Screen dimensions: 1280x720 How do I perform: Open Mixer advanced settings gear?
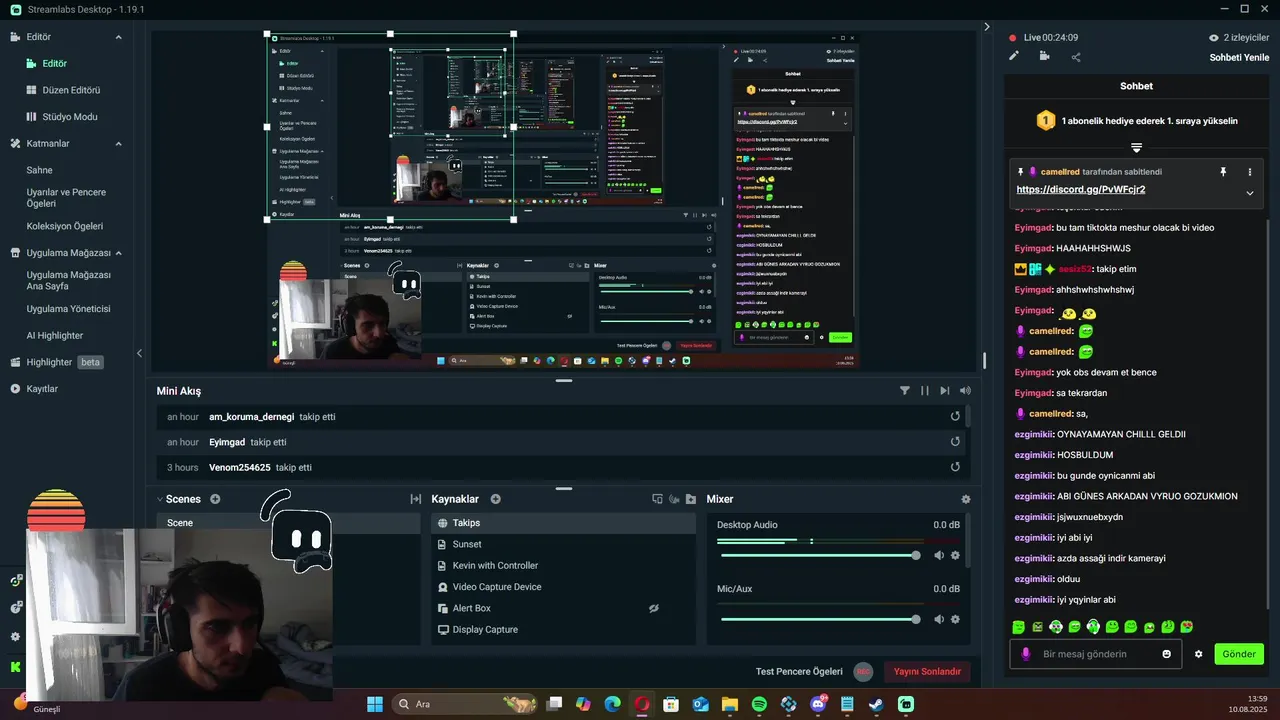[x=965, y=499]
